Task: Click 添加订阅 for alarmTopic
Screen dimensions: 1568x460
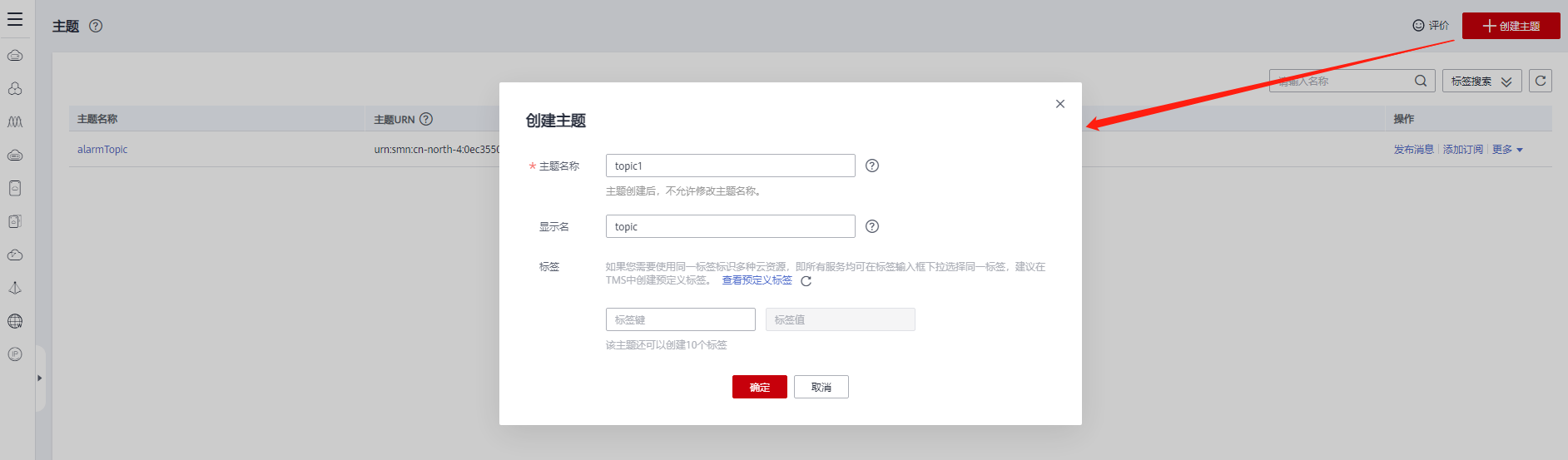Action: [x=1463, y=150]
